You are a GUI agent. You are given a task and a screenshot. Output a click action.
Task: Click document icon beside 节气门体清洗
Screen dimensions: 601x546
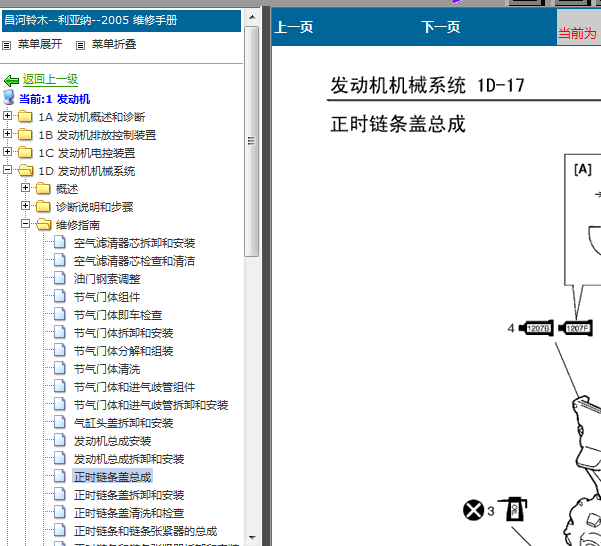(x=60, y=368)
